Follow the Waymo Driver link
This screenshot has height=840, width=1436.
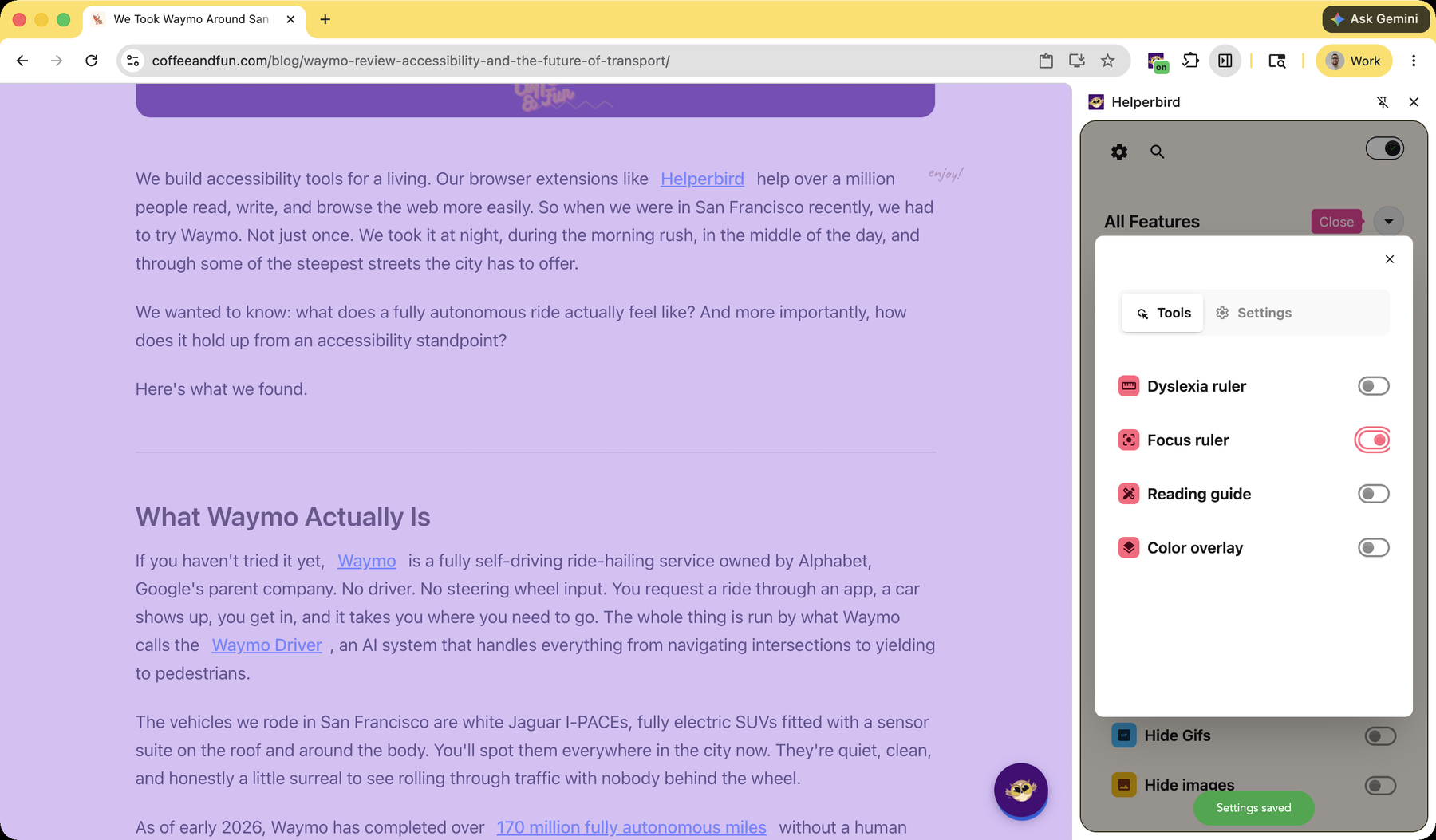point(266,645)
